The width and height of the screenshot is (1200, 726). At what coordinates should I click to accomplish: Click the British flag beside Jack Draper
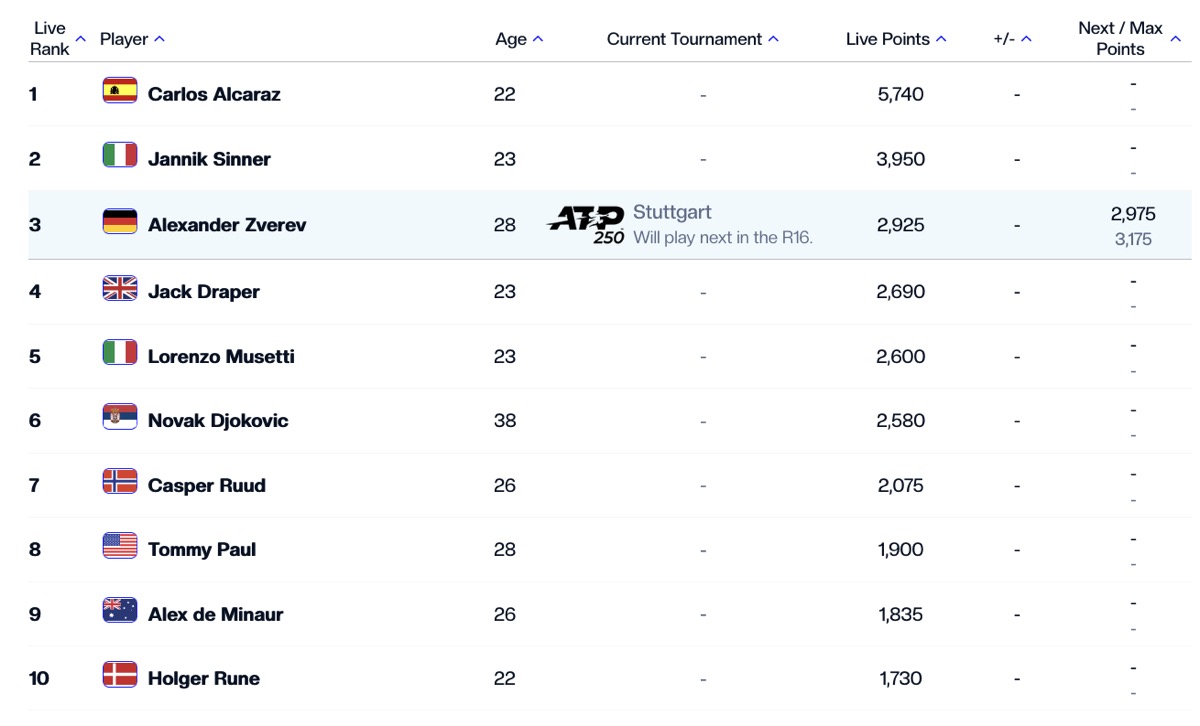120,289
